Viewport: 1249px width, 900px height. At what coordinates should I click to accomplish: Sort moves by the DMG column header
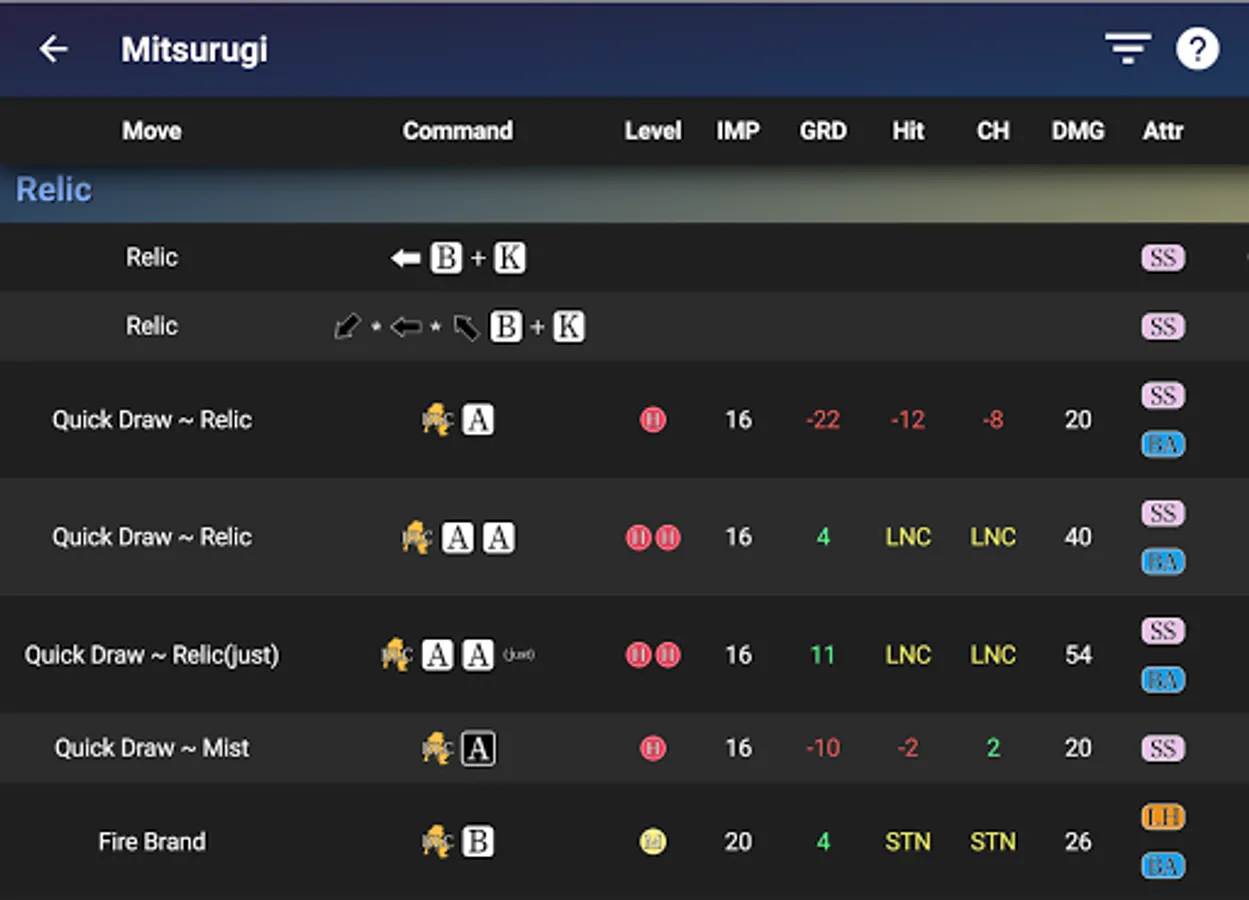point(1078,131)
